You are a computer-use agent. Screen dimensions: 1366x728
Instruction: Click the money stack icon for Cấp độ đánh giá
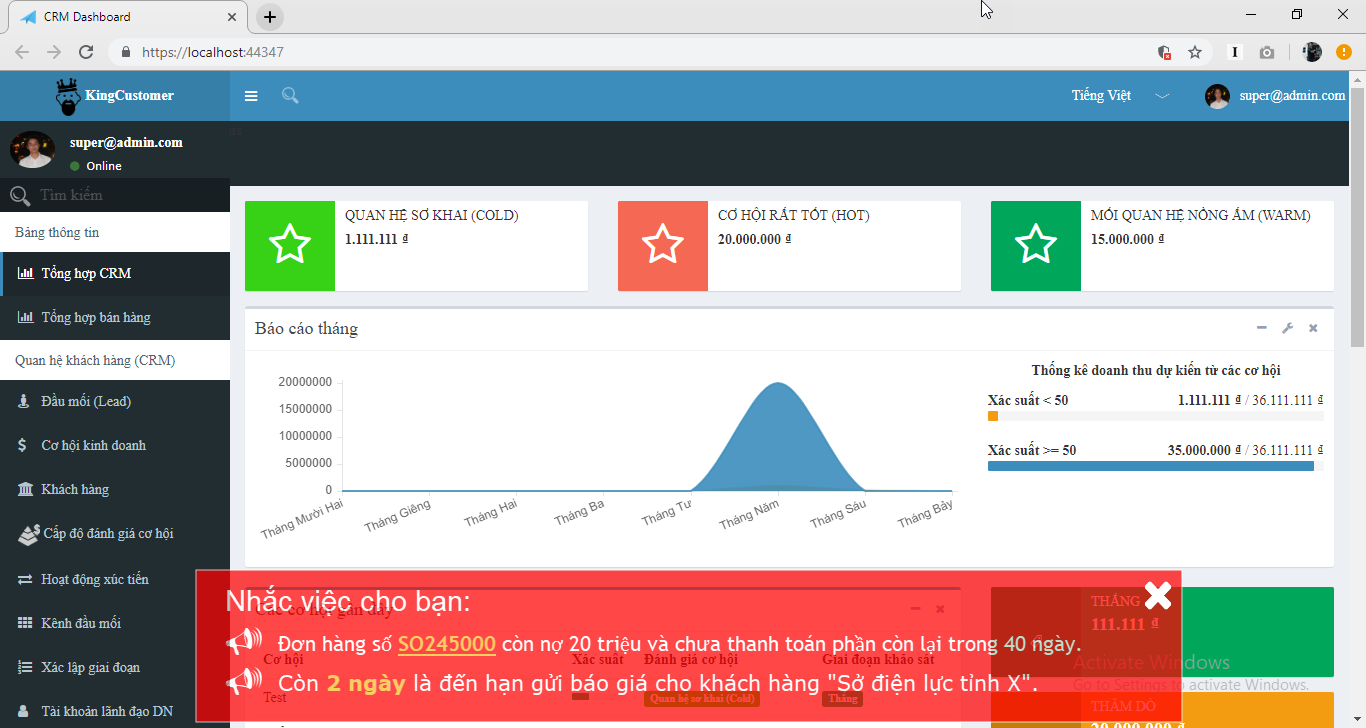coord(28,535)
